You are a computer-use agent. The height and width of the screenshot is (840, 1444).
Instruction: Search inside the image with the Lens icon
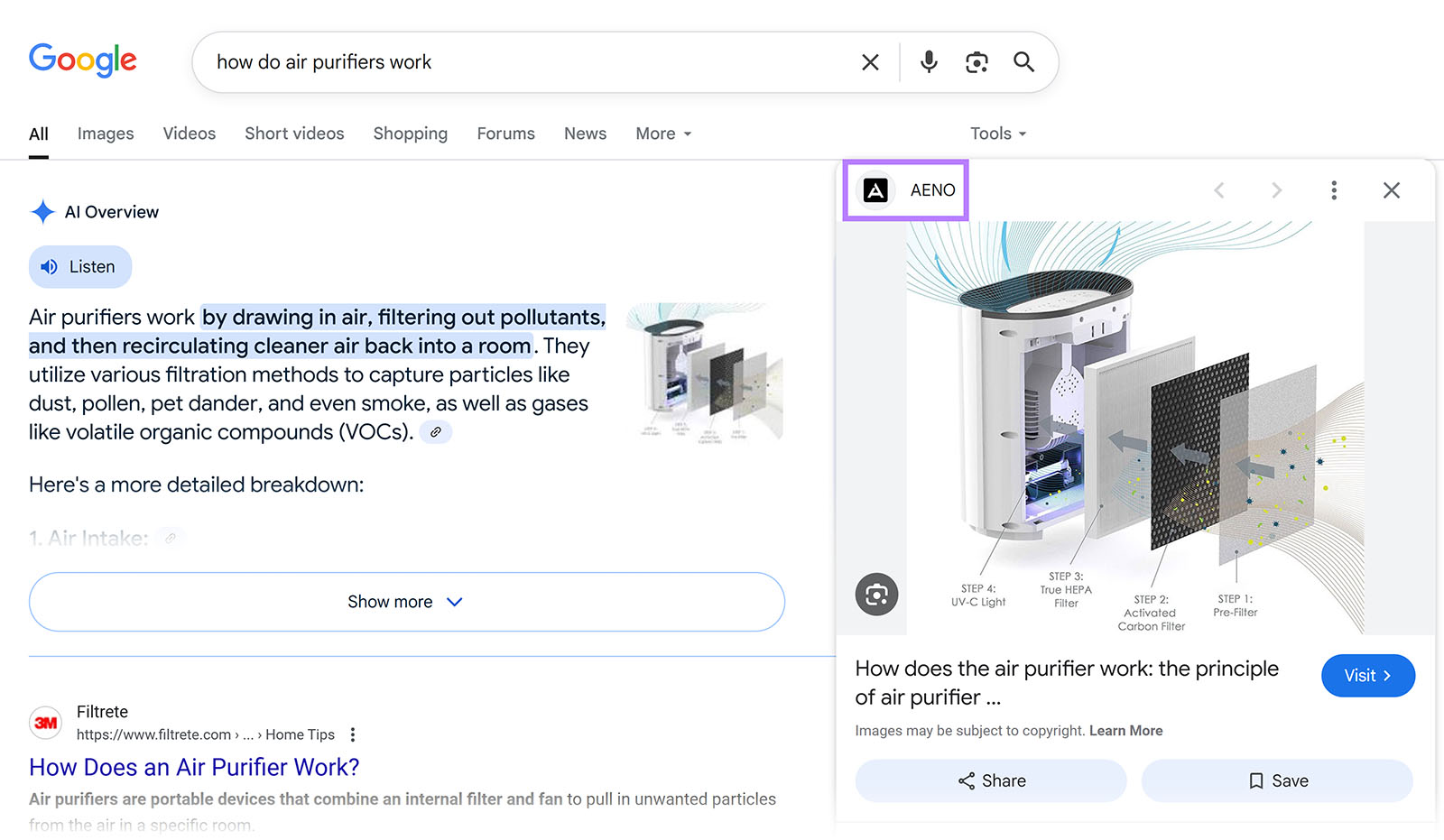[875, 594]
